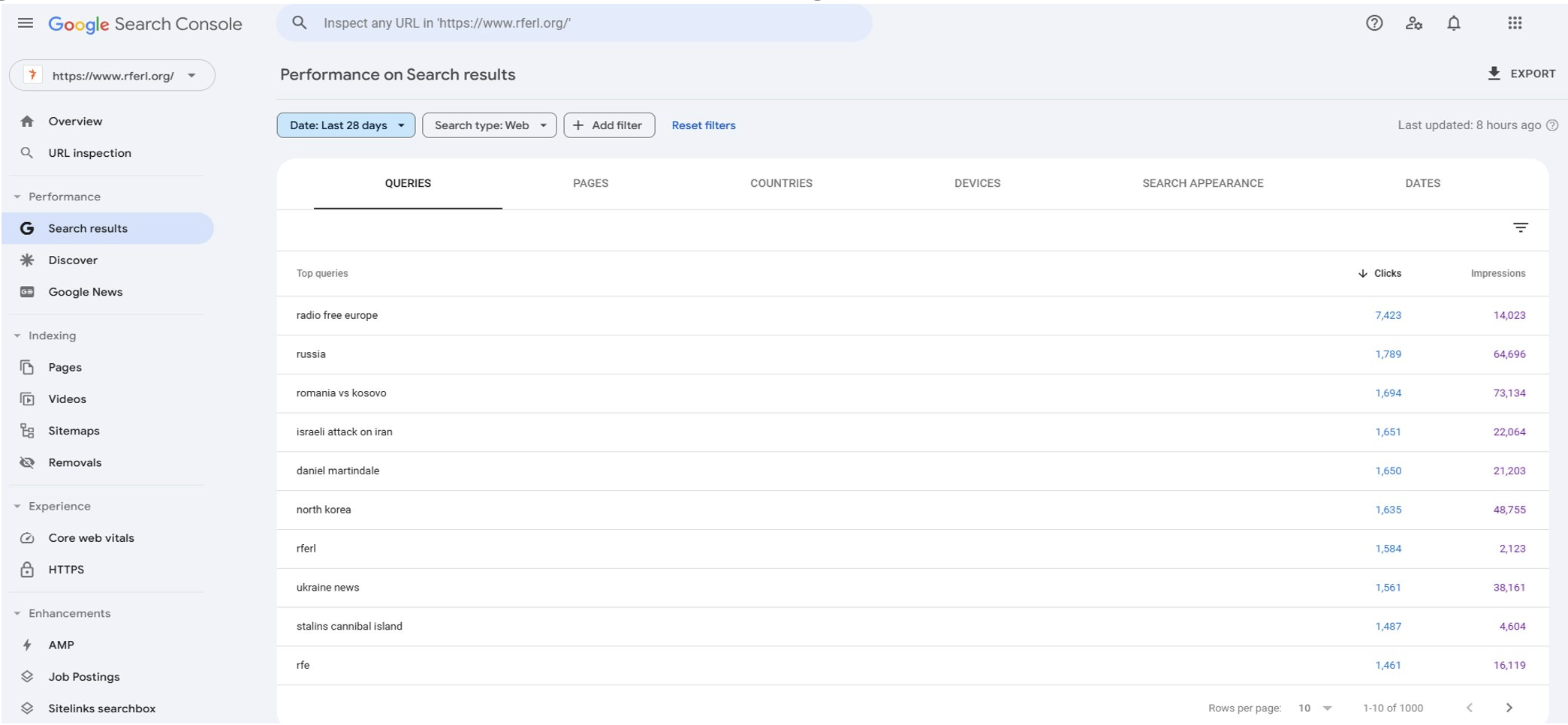Click the table filter rows icon
This screenshot has width=1568, height=725.
[1520, 227]
